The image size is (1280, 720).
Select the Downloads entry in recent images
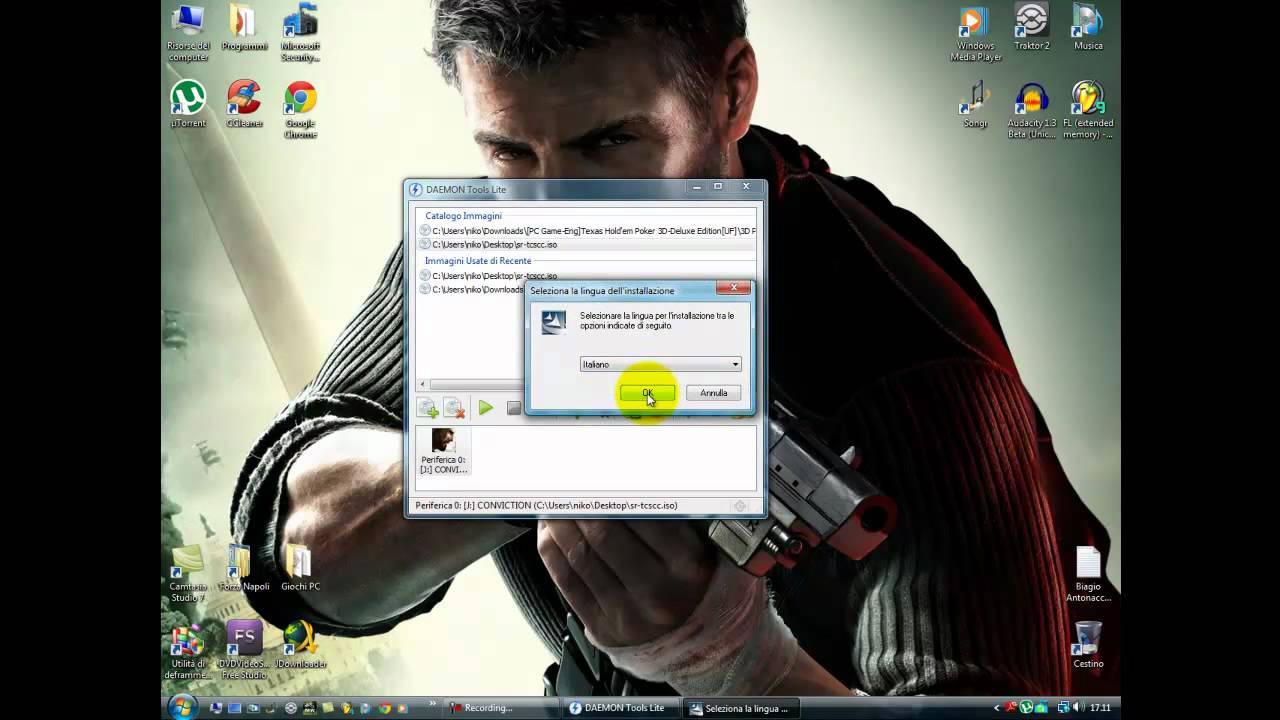click(x=472, y=290)
